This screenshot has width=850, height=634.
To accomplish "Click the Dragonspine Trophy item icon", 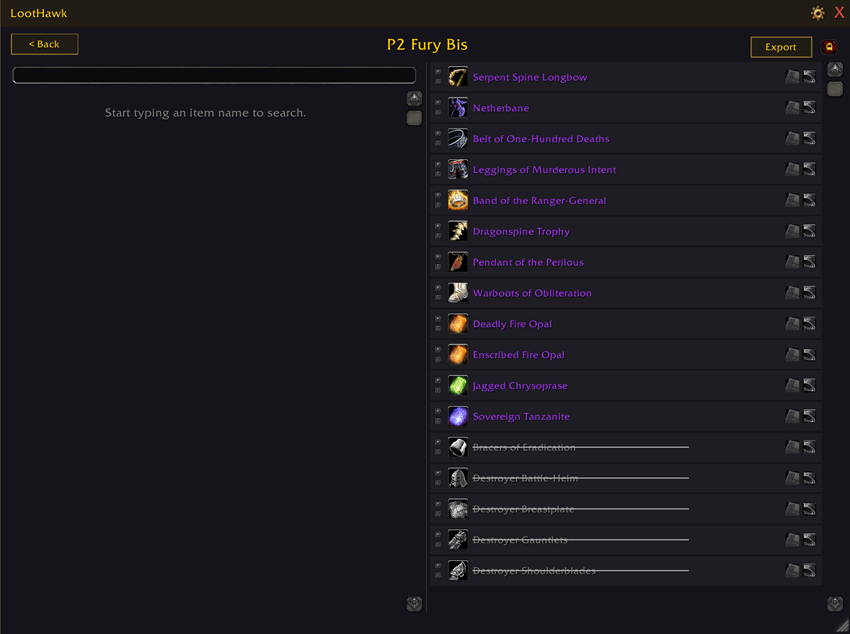I will pyautogui.click(x=458, y=231).
